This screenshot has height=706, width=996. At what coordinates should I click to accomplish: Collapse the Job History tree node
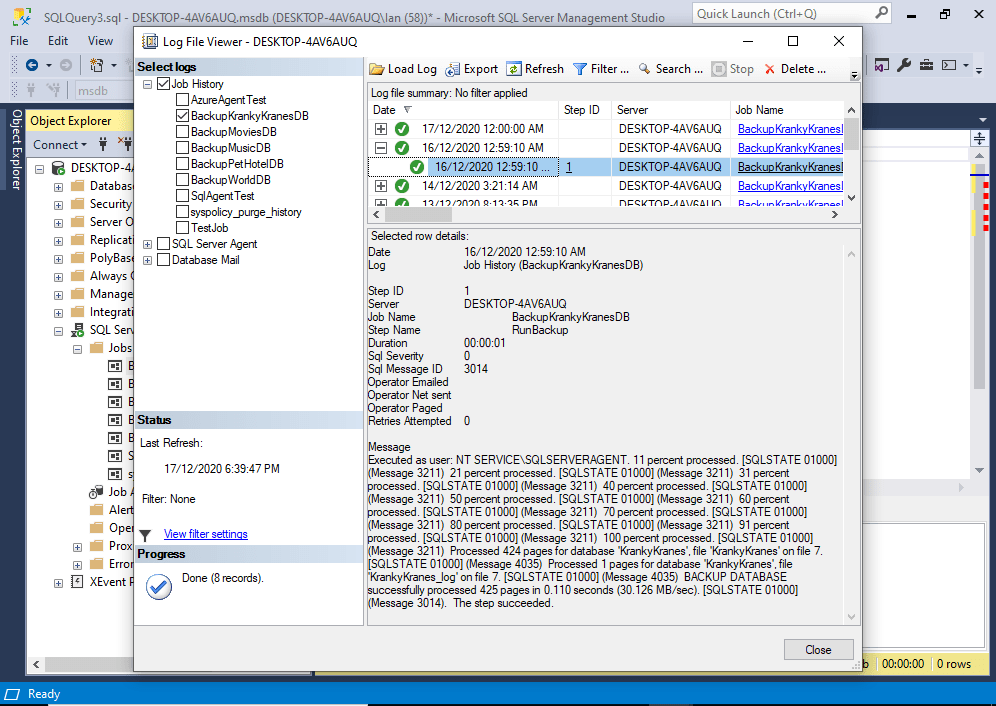(147, 84)
